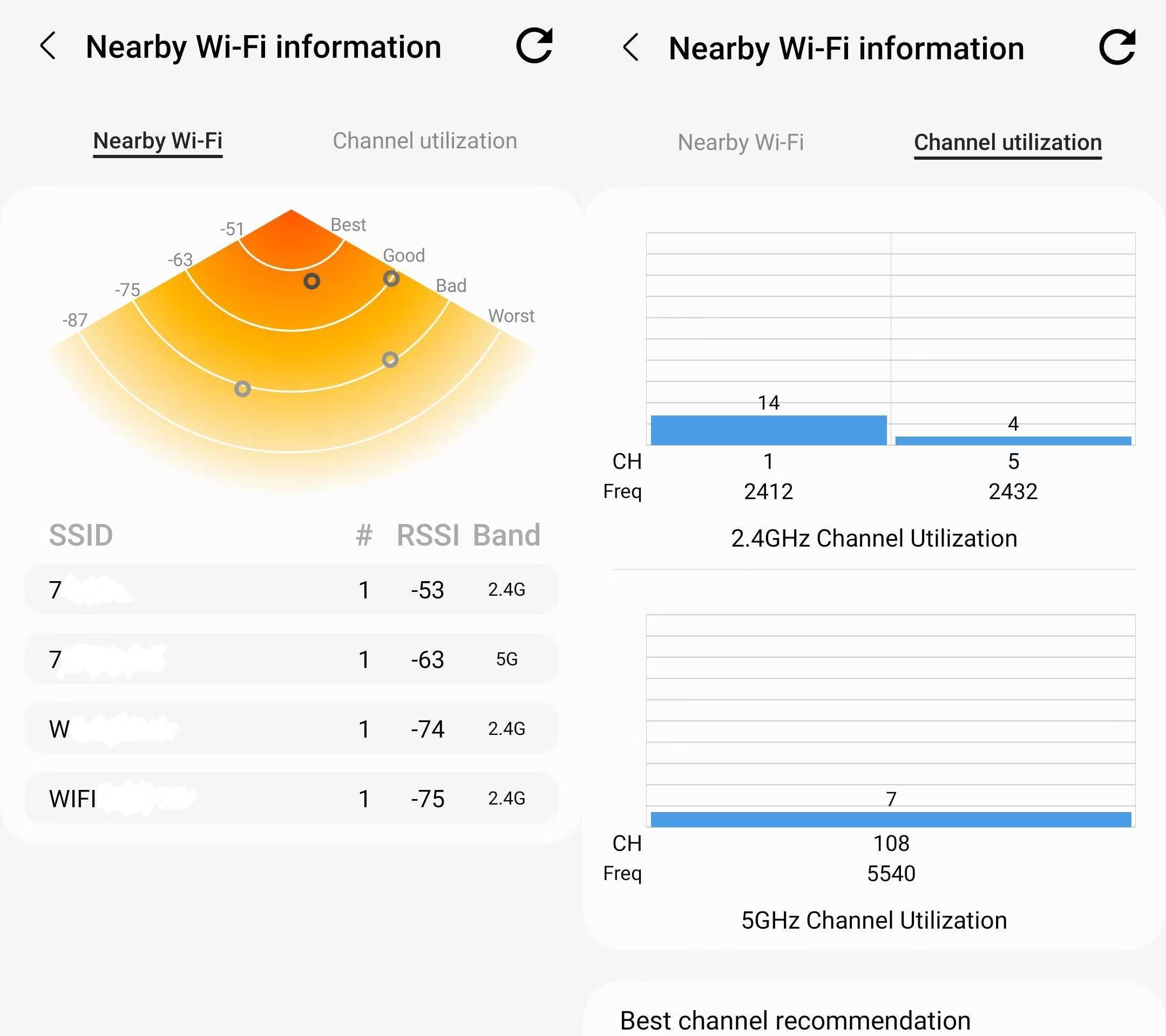
Task: Refresh Wi-Fi scan on the left screen
Action: (x=534, y=45)
